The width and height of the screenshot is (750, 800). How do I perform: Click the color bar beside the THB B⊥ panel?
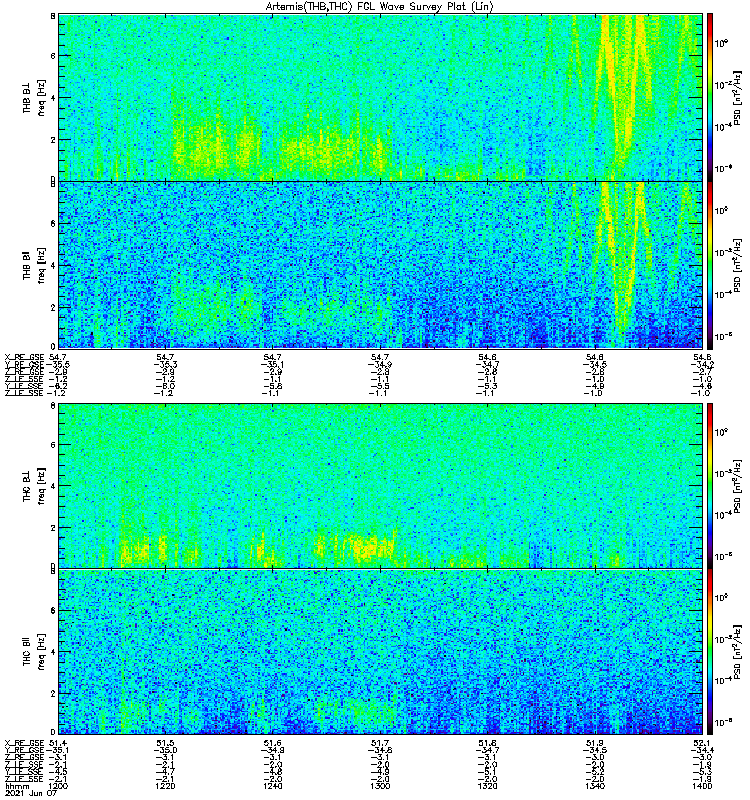[x=710, y=97]
